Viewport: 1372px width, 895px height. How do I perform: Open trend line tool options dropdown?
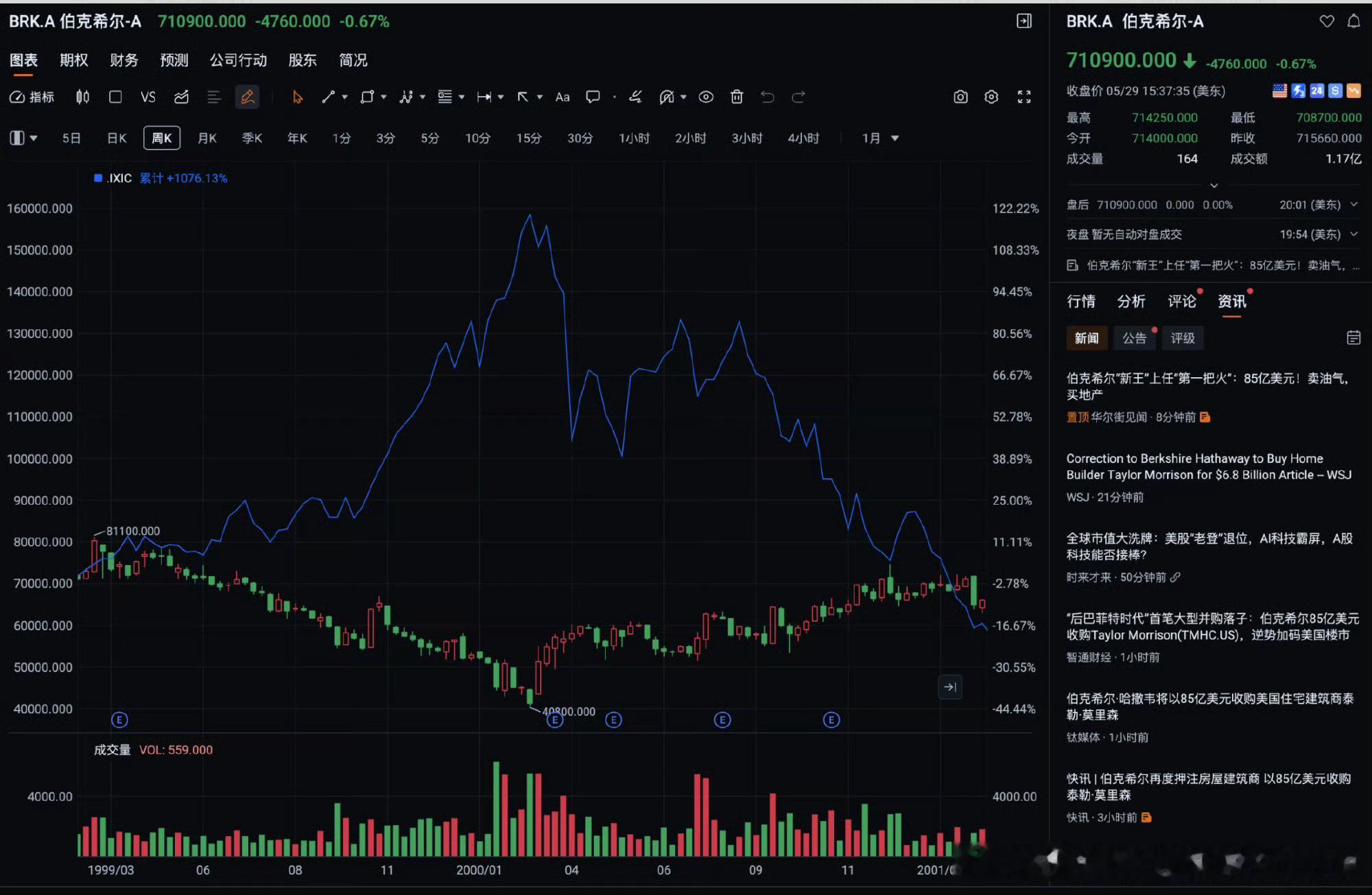pos(344,97)
